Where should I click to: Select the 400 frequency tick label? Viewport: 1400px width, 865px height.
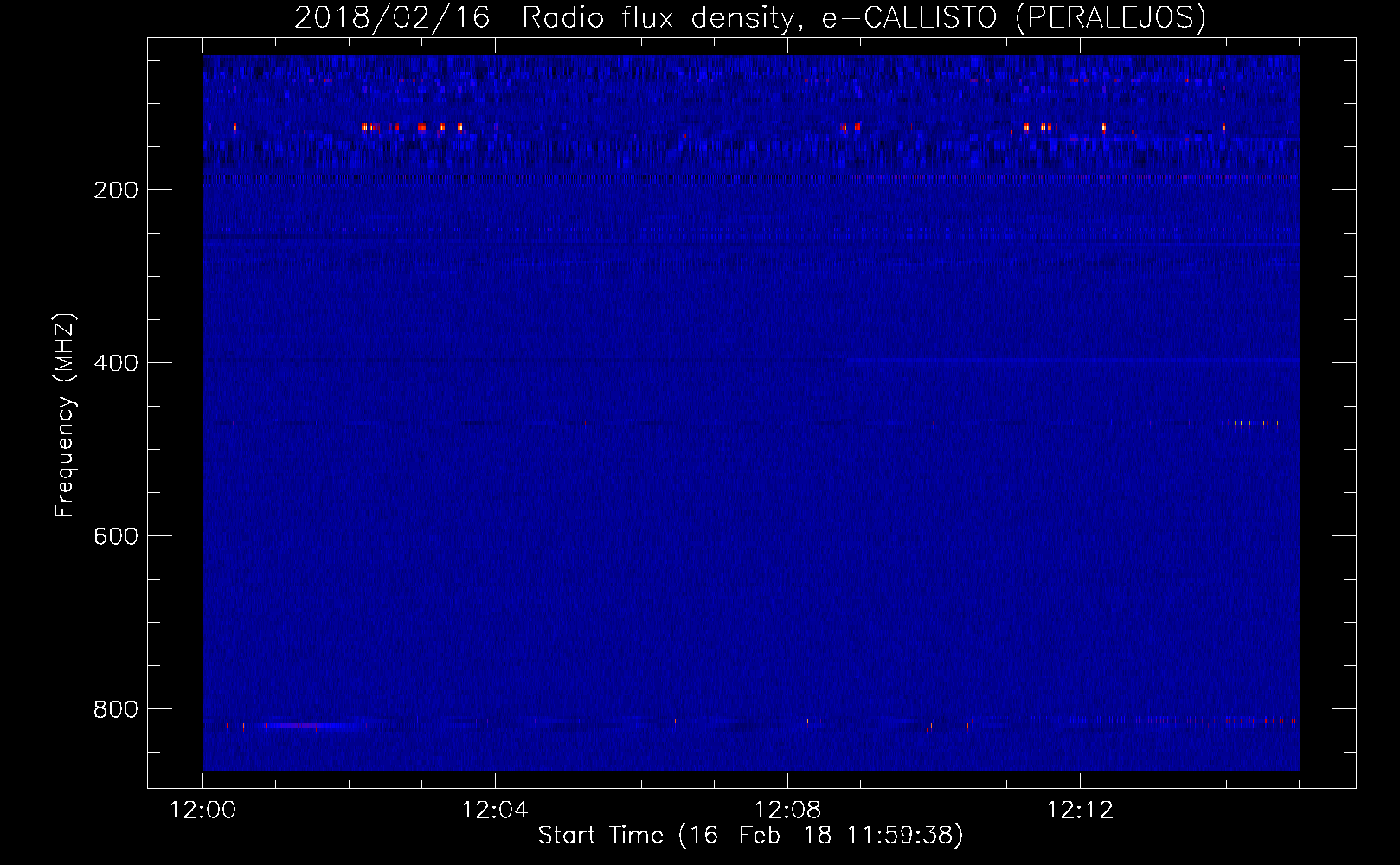coord(116,362)
